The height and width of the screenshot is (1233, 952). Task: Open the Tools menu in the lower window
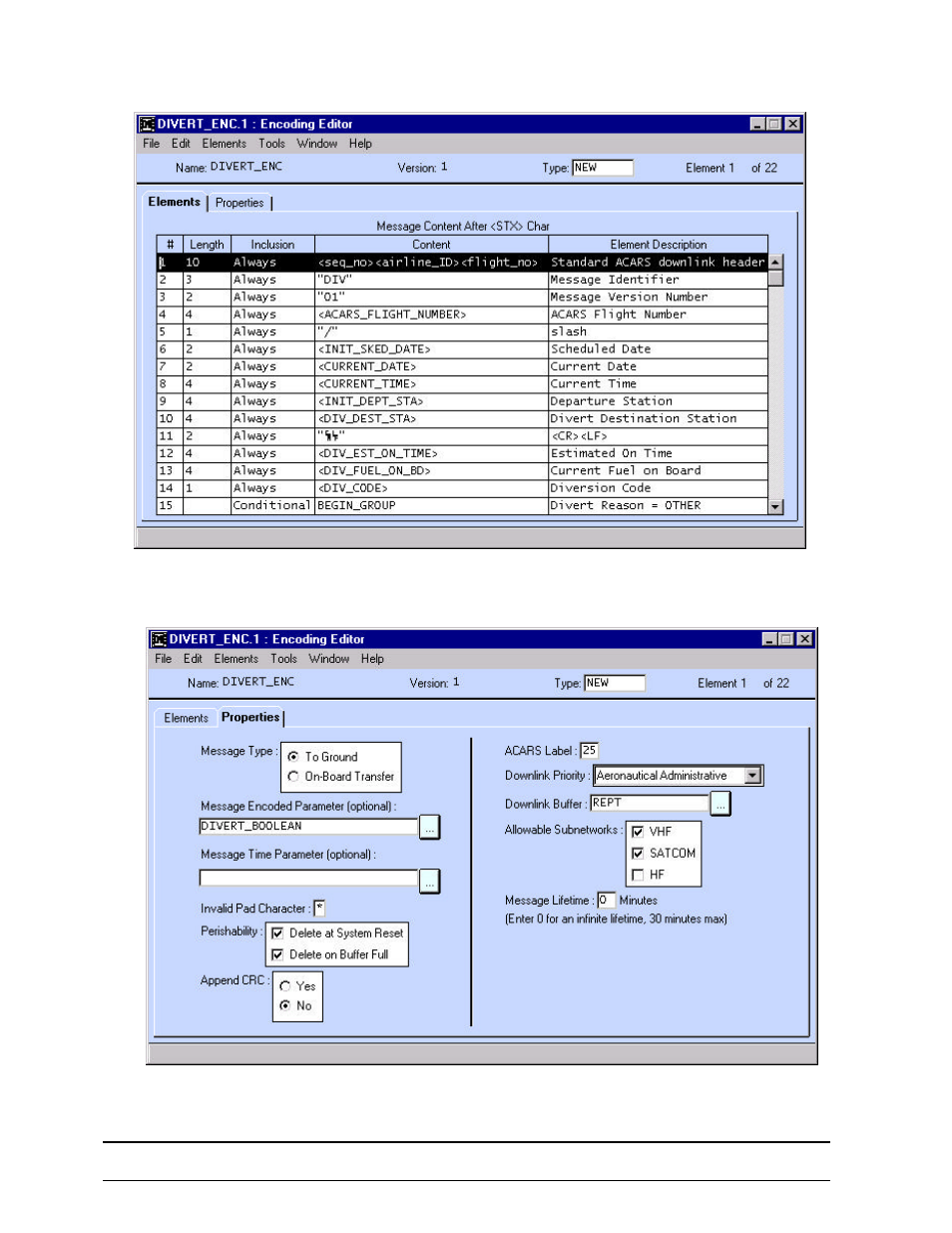tap(283, 659)
